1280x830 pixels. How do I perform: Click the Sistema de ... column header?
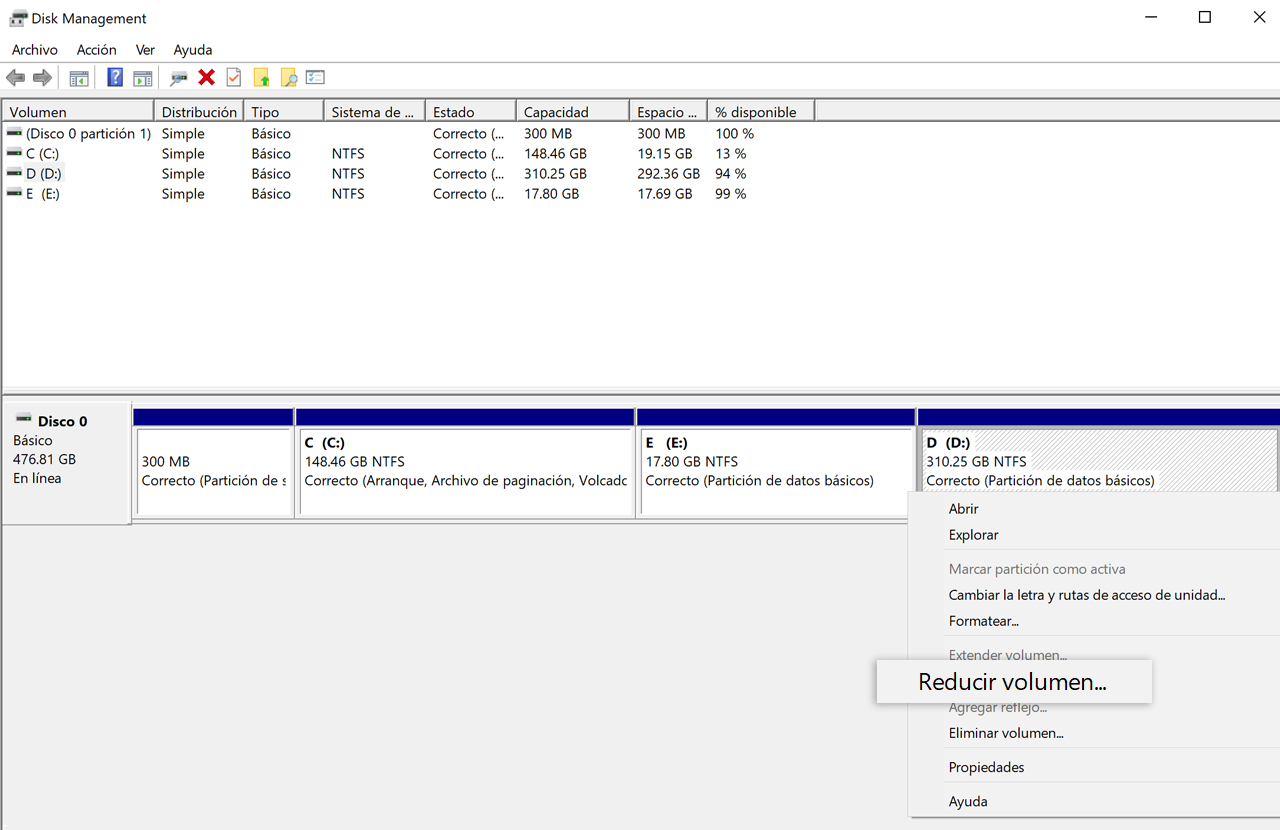[x=375, y=112]
